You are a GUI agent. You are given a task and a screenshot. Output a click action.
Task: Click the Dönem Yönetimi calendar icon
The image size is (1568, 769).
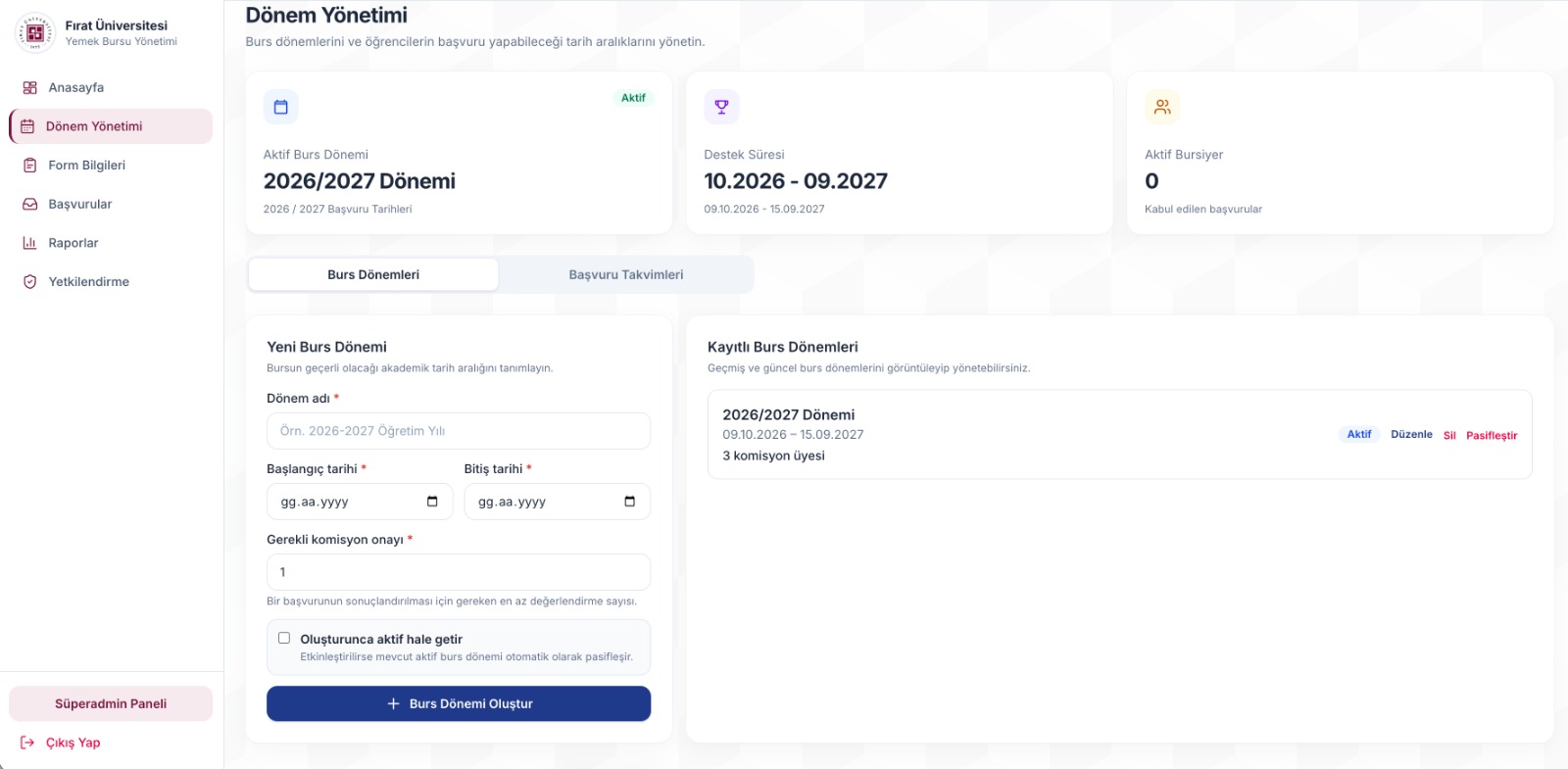pyautogui.click(x=27, y=126)
